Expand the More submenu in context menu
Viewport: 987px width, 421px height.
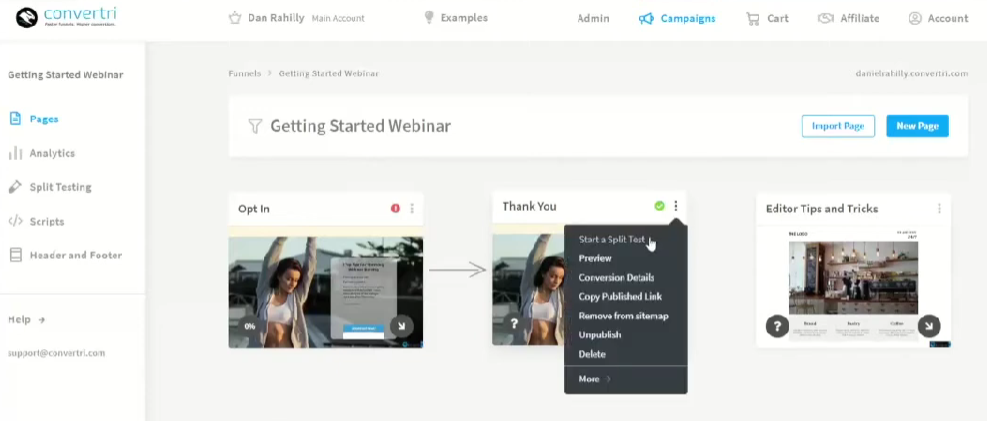[x=594, y=379]
